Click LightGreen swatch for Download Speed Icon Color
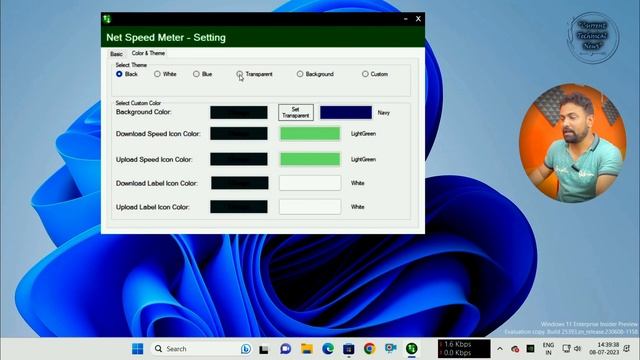This screenshot has height=360, width=640. point(310,133)
